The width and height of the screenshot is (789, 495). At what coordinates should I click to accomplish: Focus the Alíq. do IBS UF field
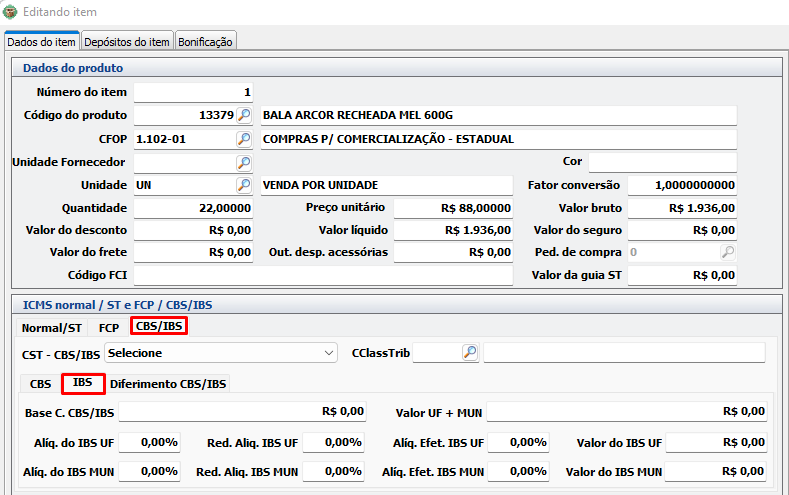(149, 442)
